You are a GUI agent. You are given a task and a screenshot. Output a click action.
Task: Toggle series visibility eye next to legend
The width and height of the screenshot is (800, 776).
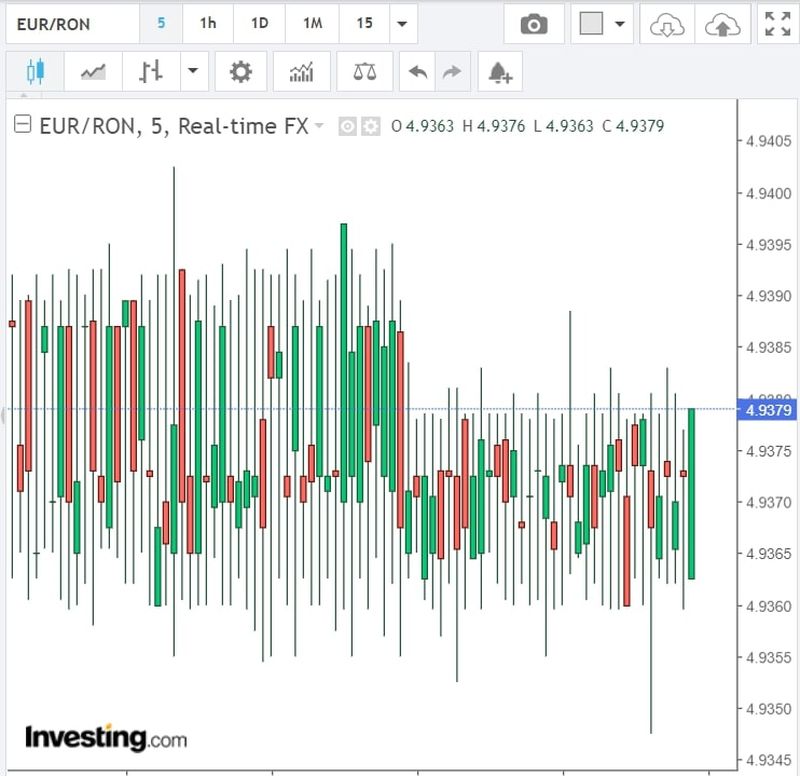click(348, 126)
